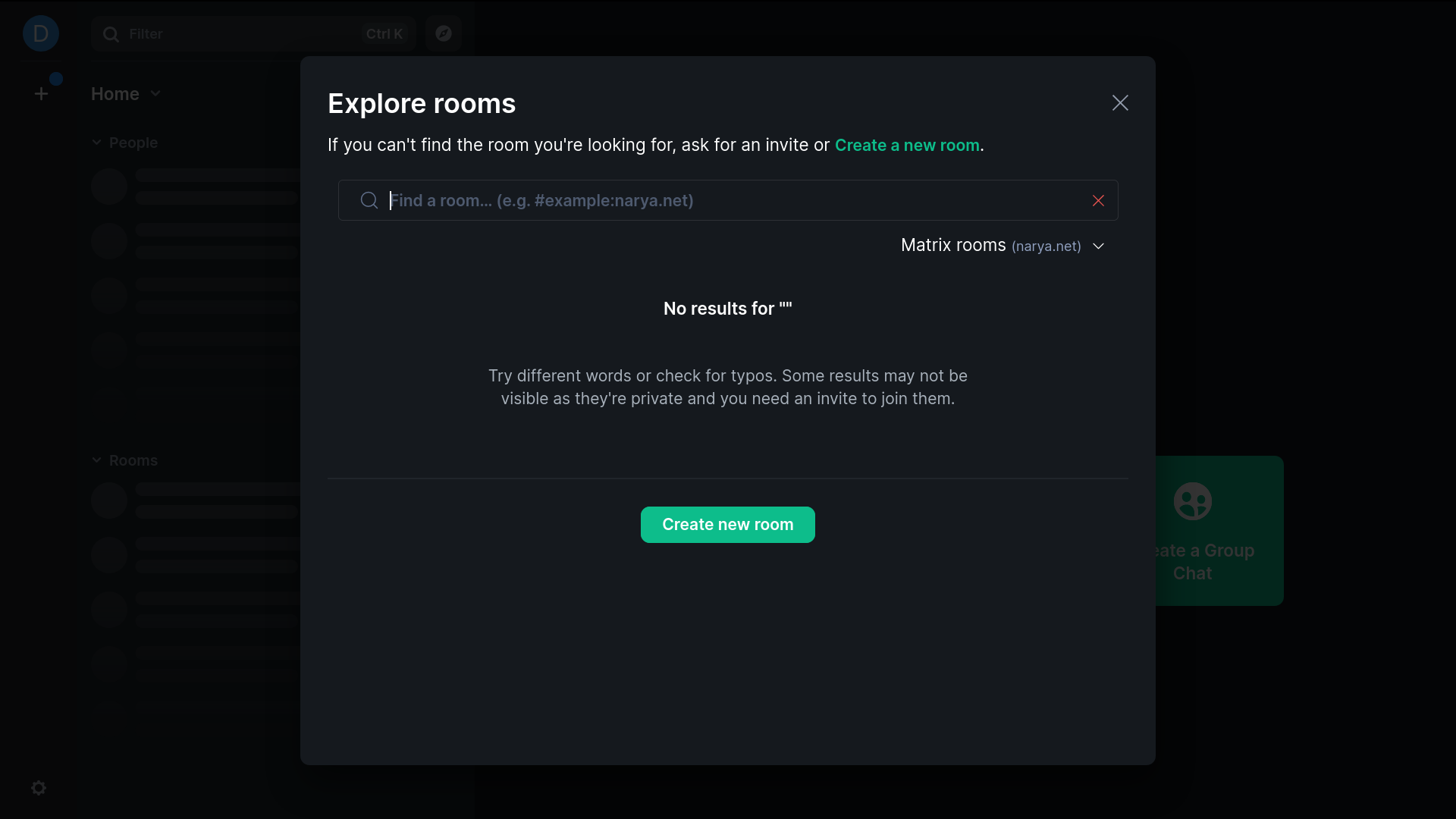1456x819 pixels.
Task: Focus the Find a room input field
Action: [x=728, y=200]
